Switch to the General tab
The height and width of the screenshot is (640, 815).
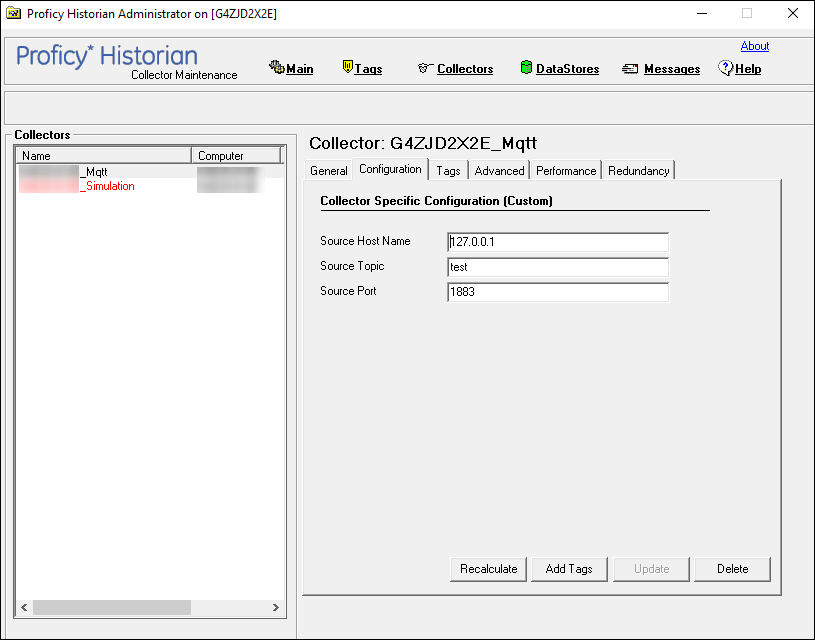pyautogui.click(x=328, y=171)
